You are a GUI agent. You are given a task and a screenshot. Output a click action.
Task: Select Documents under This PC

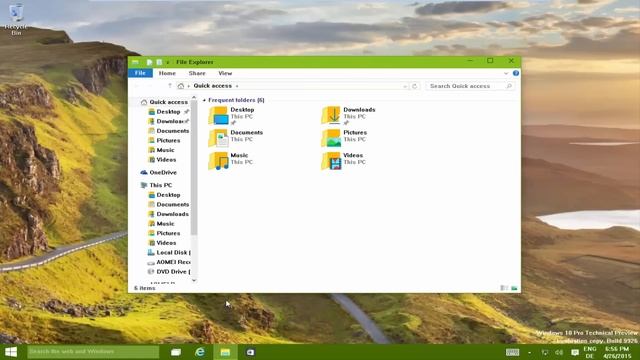168,204
